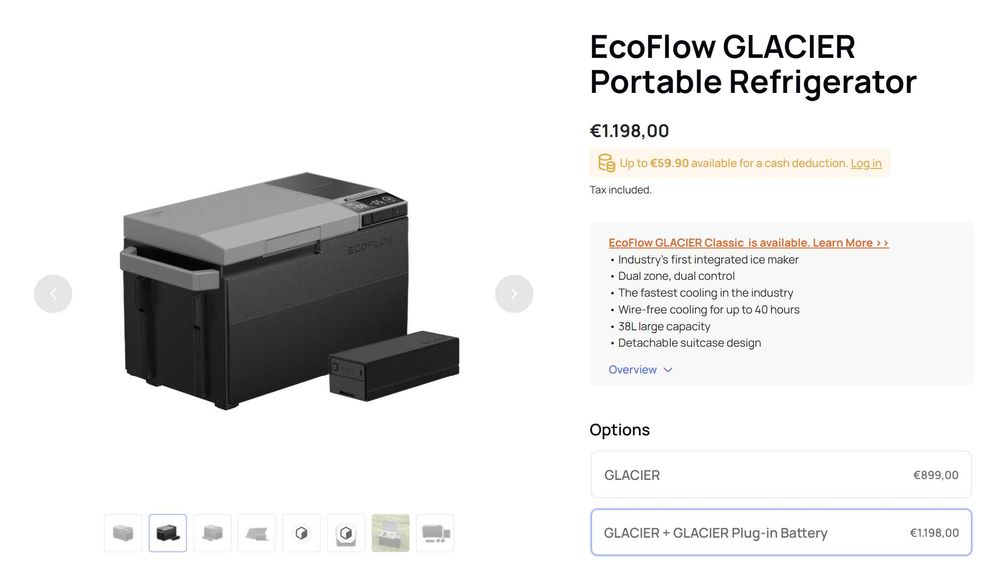1000x566 pixels.
Task: Click the chevron next to Overview
Action: click(668, 370)
